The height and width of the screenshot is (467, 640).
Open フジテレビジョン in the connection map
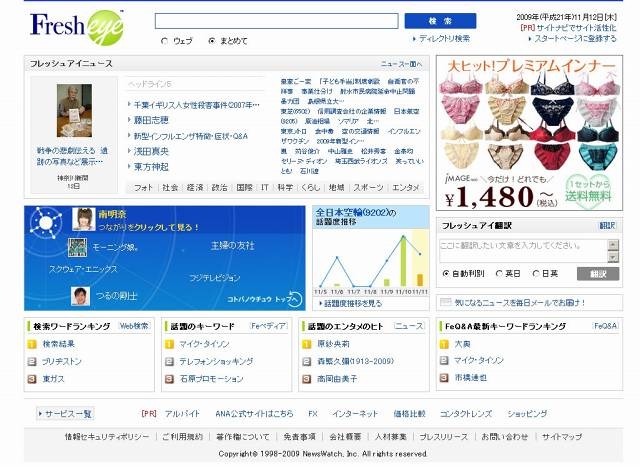[214, 278]
